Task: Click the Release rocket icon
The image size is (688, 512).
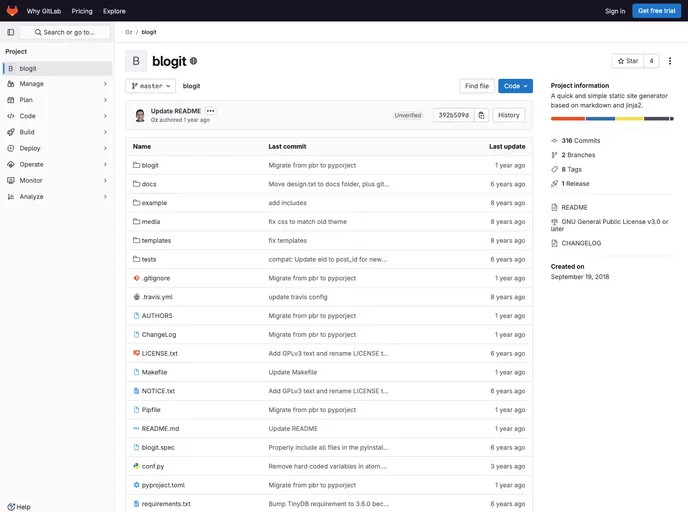Action: coord(554,183)
